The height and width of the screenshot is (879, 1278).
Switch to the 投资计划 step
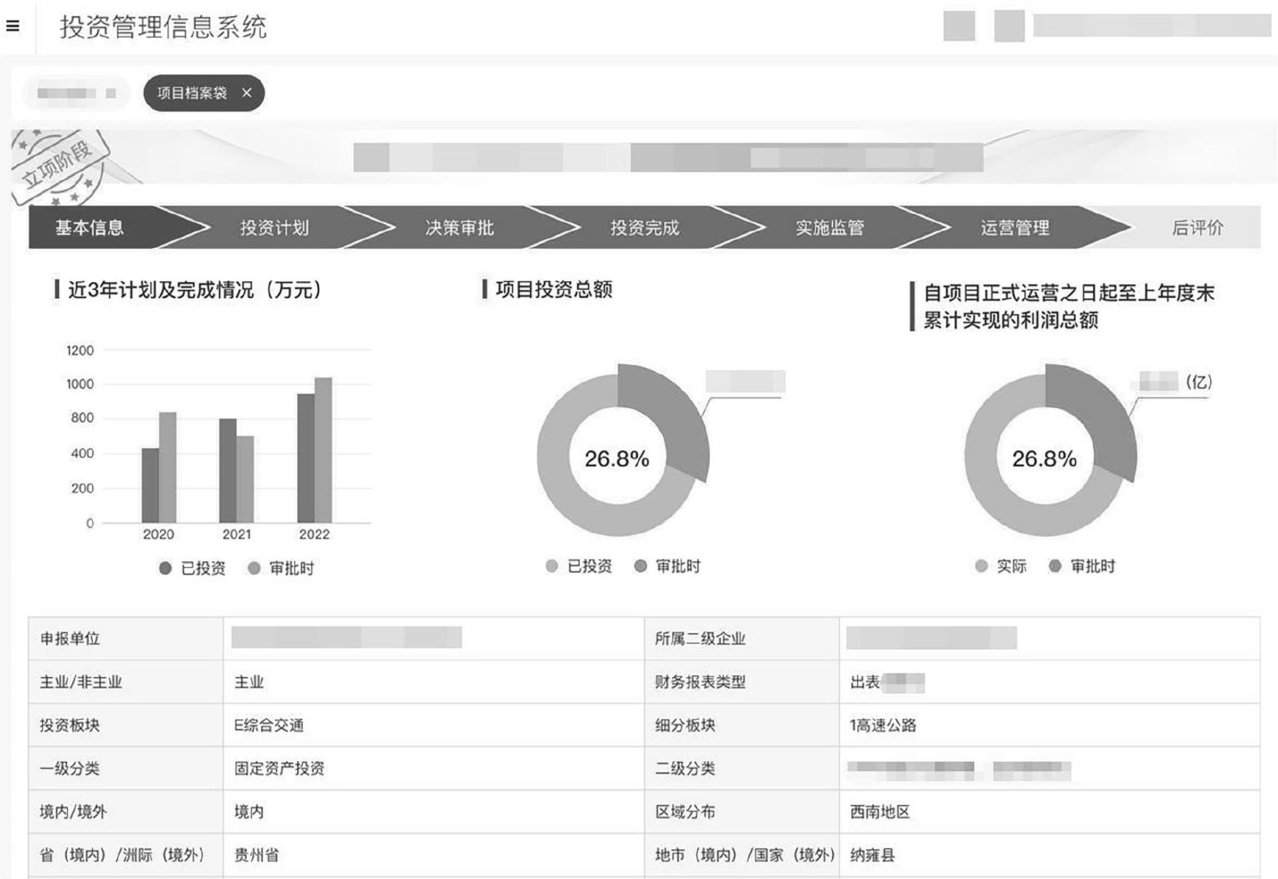click(274, 228)
